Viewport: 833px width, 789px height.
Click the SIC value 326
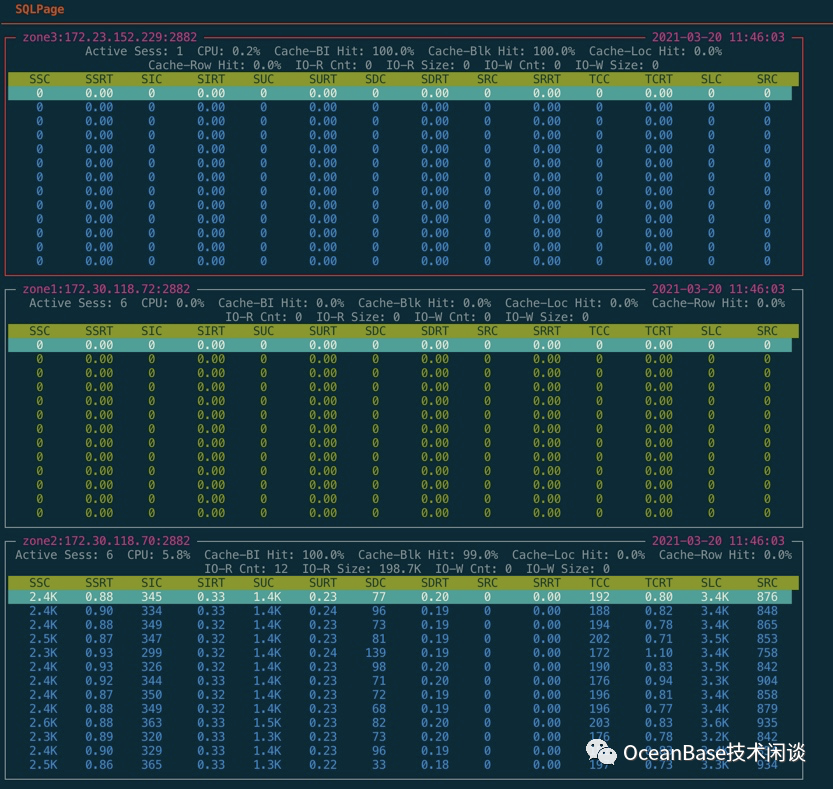pyautogui.click(x=151, y=667)
